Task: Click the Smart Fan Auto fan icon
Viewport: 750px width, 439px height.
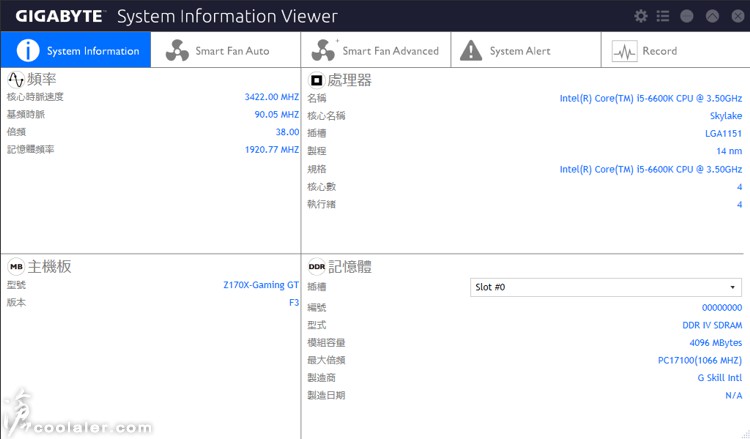Action: [177, 50]
